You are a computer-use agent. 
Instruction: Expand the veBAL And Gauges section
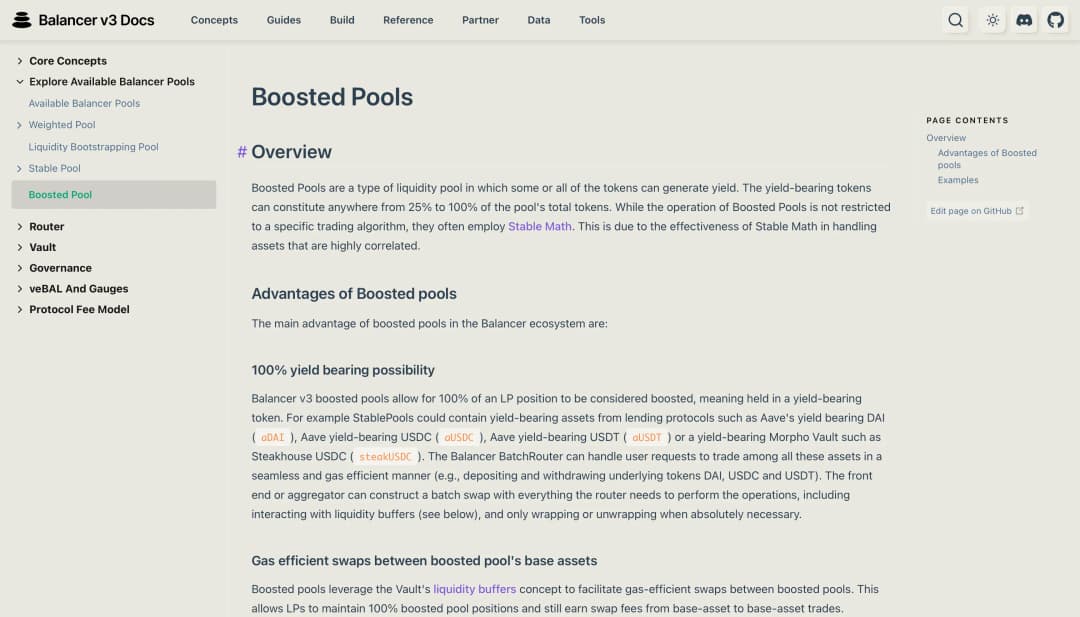coord(20,289)
